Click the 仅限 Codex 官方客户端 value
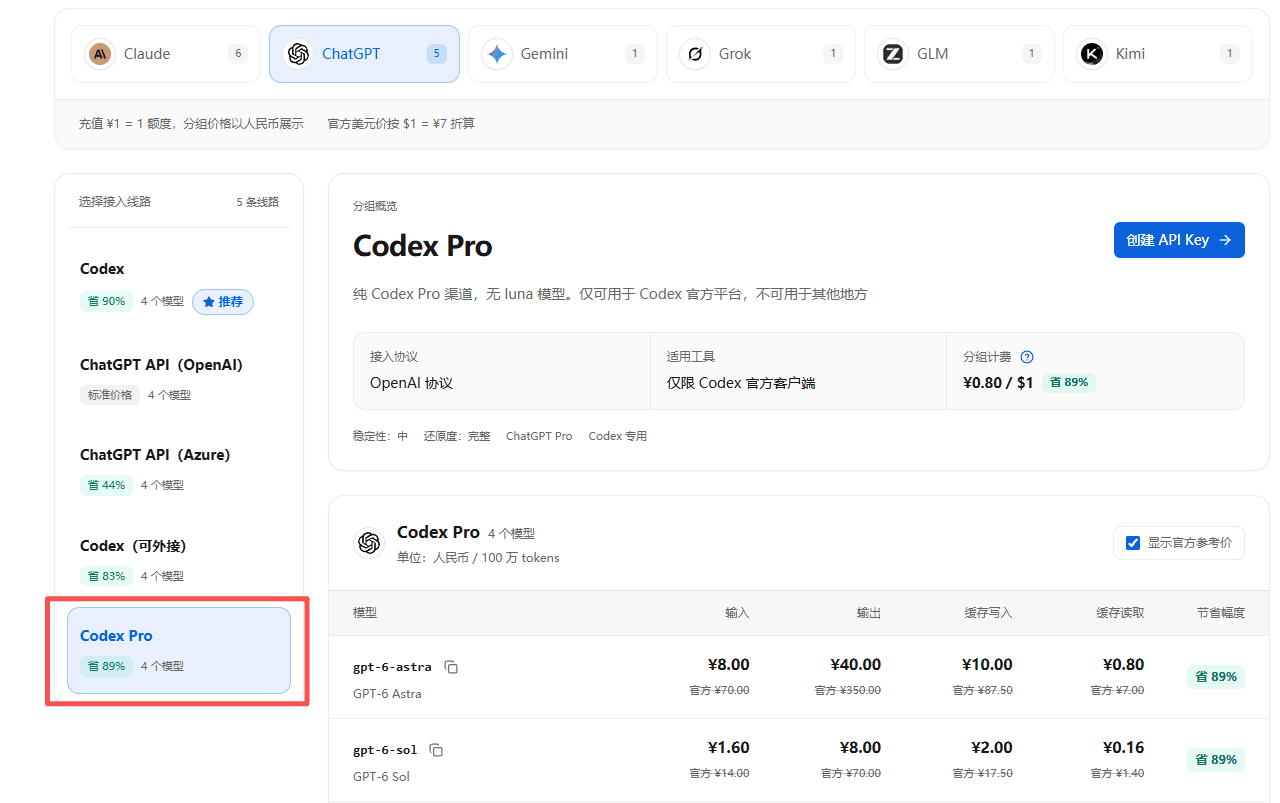 [741, 383]
